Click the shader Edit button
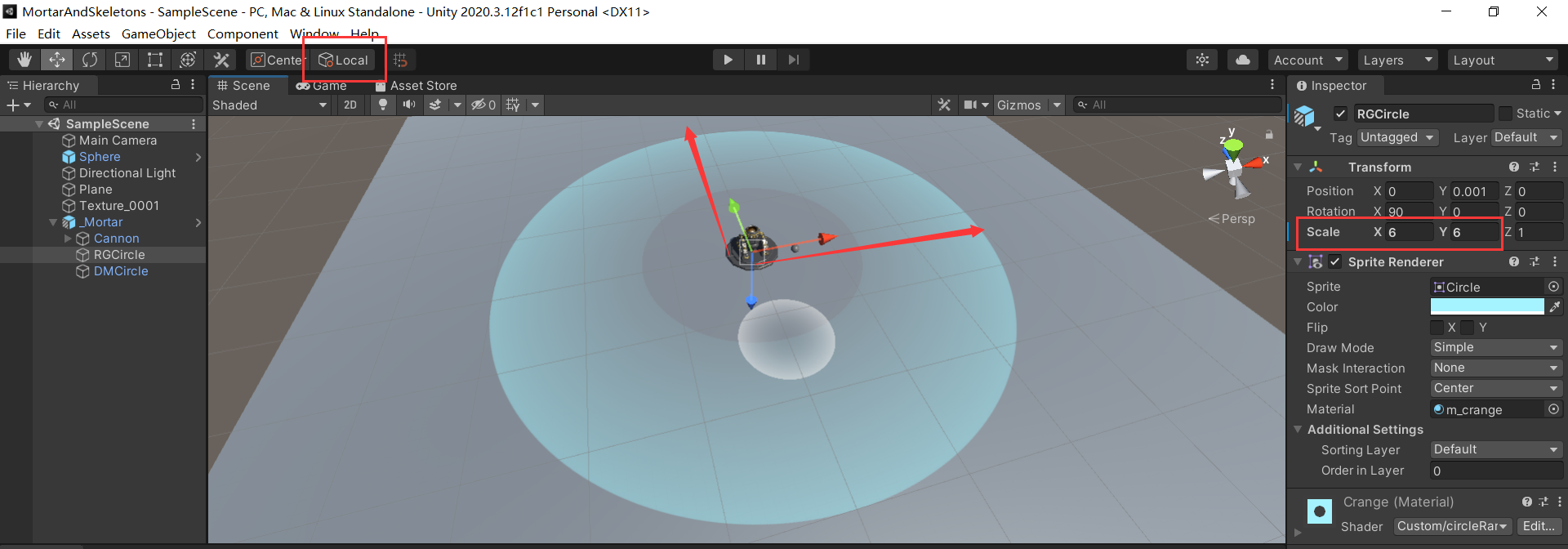 [x=1539, y=526]
